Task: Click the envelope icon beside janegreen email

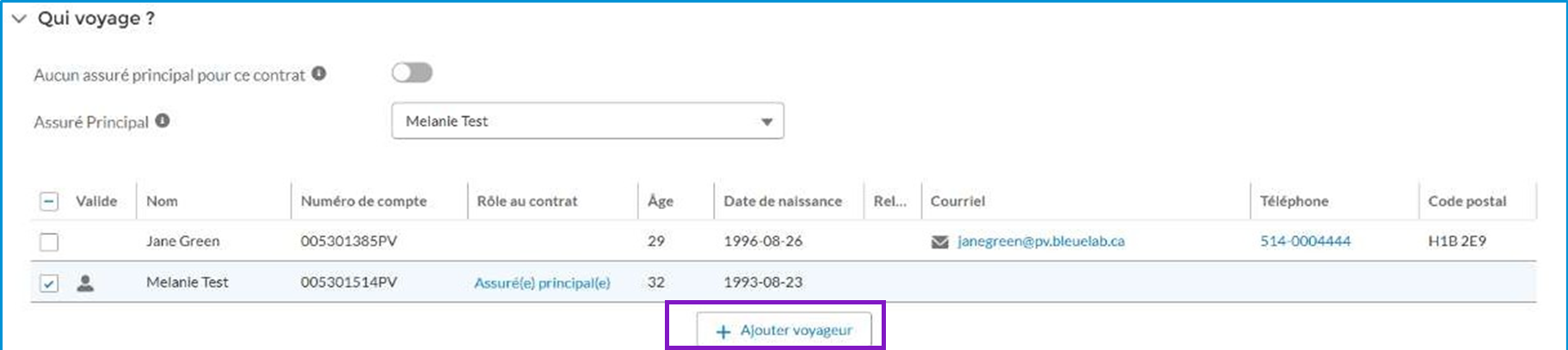Action: click(x=940, y=242)
